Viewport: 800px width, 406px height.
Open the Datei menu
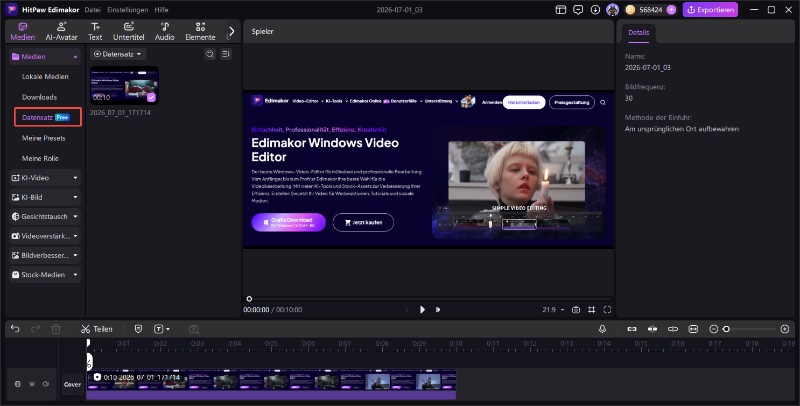[92, 10]
